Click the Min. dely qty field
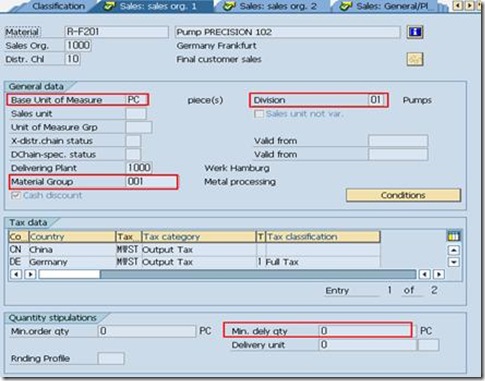 (365, 331)
